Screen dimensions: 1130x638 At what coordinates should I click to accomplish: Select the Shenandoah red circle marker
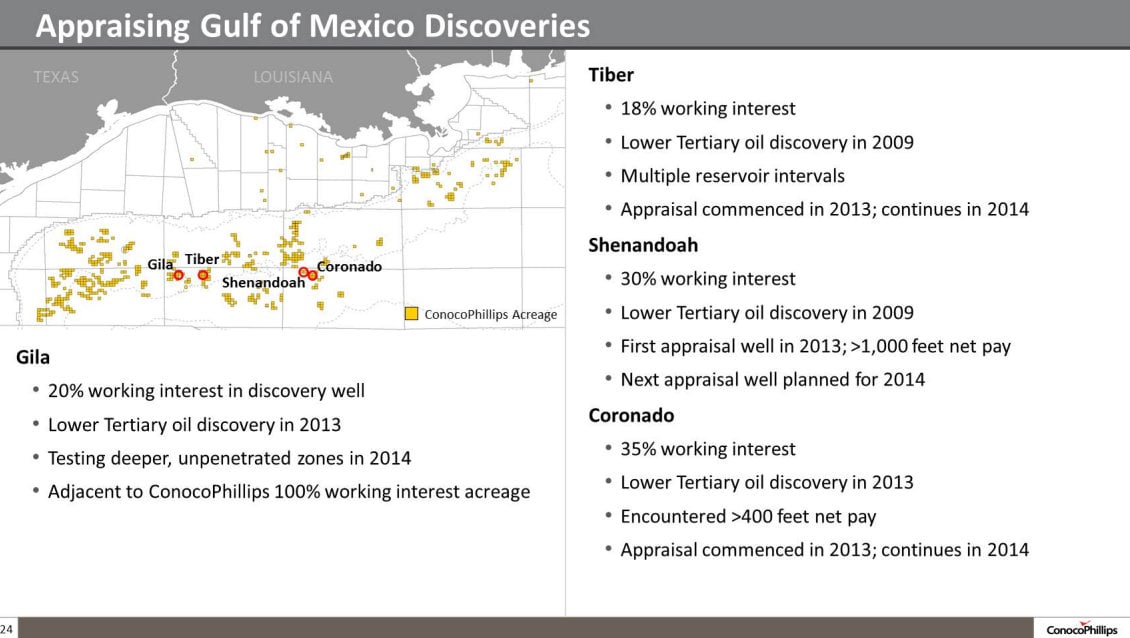(x=303, y=271)
